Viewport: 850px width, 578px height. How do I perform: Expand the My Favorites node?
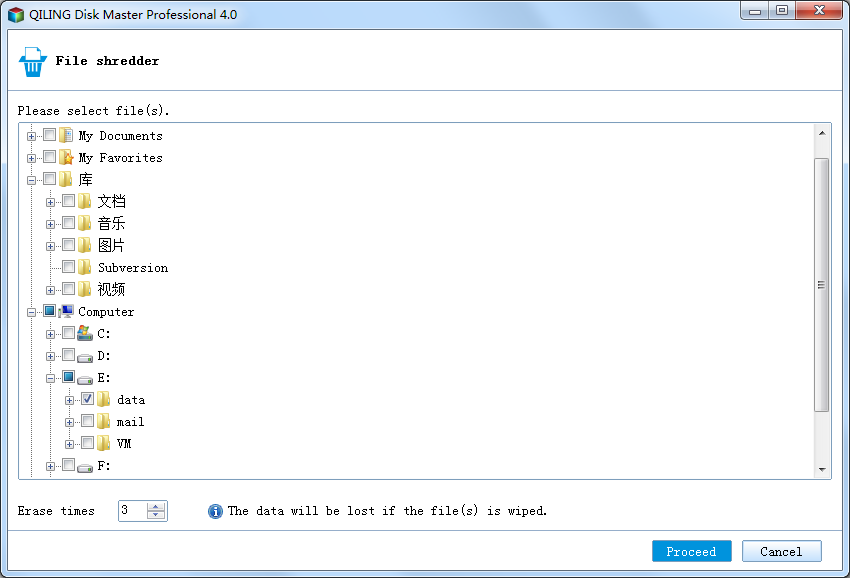coord(31,158)
